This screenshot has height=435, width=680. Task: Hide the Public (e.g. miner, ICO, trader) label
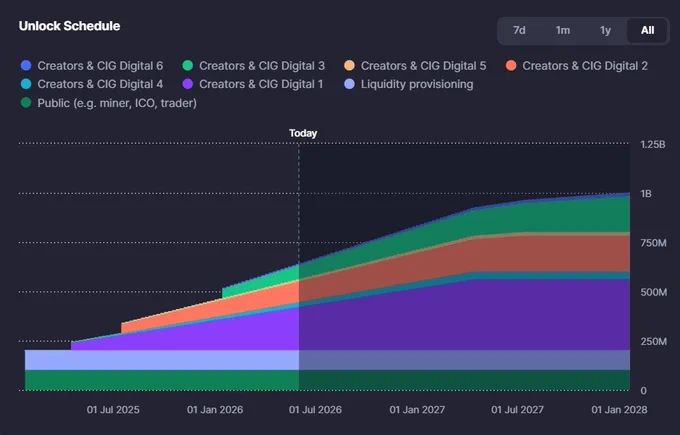117,103
